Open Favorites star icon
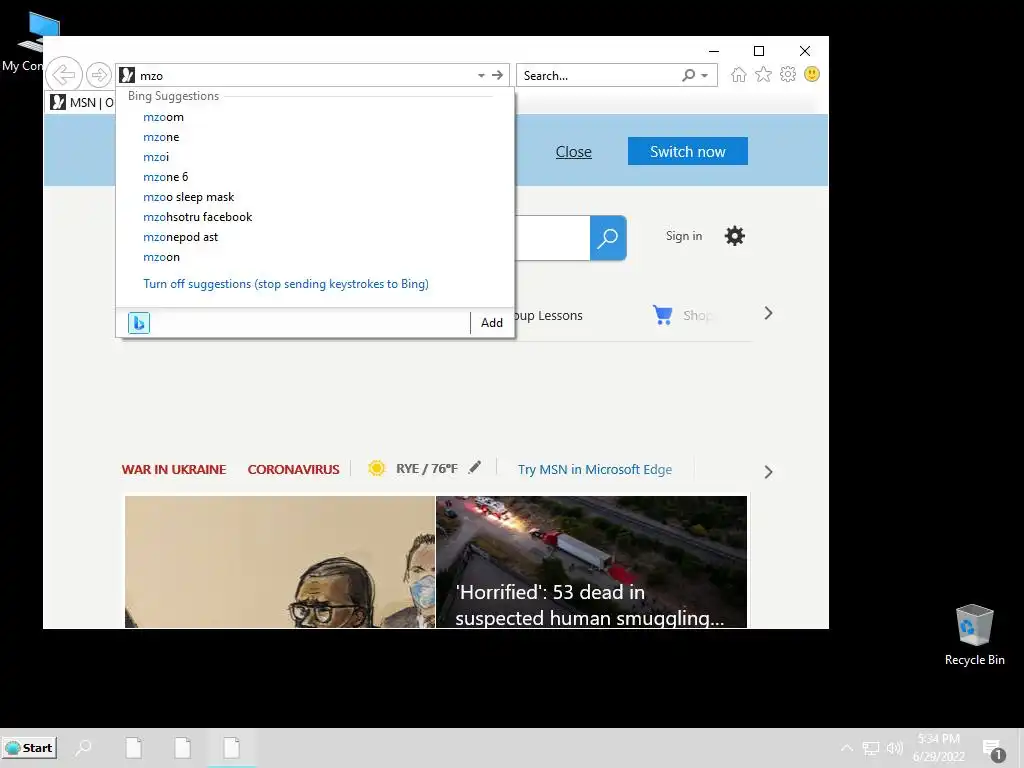The image size is (1024, 768). (763, 74)
